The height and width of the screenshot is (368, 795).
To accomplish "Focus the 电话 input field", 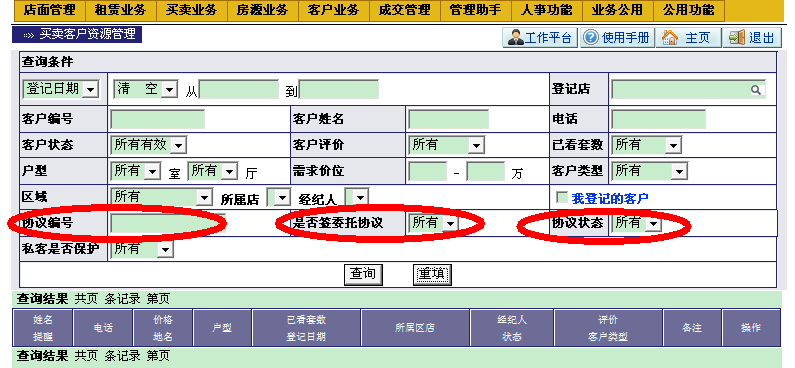I will click(x=659, y=119).
